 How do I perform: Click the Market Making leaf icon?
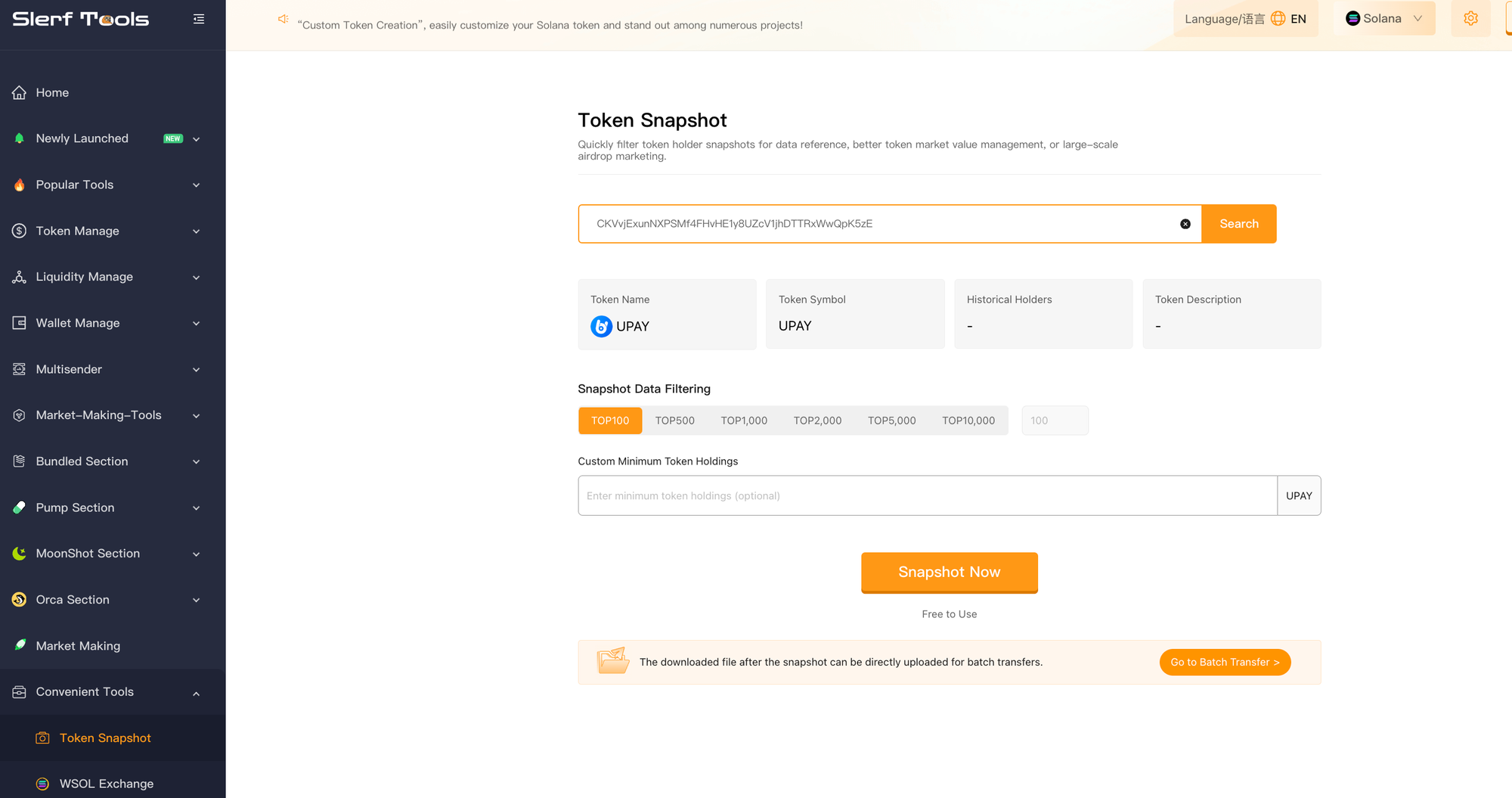(20, 645)
